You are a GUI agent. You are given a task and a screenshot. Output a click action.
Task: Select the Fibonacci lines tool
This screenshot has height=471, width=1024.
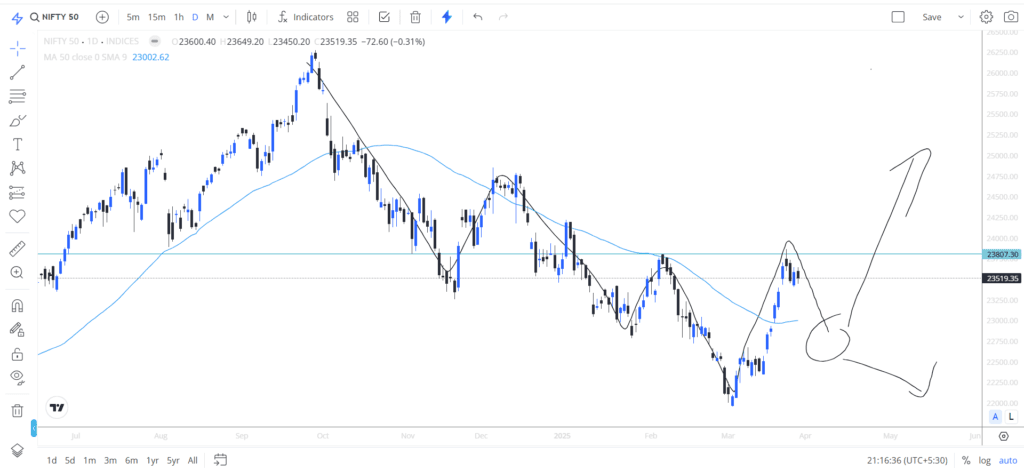18,97
